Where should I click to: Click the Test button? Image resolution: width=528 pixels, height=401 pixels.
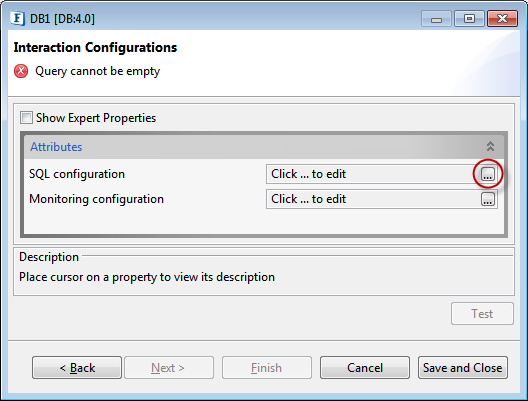pos(482,314)
